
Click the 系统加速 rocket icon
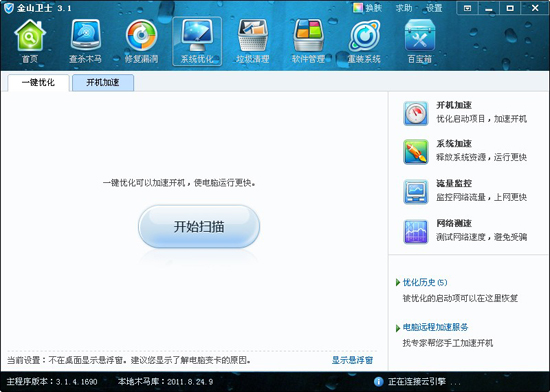pyautogui.click(x=416, y=152)
